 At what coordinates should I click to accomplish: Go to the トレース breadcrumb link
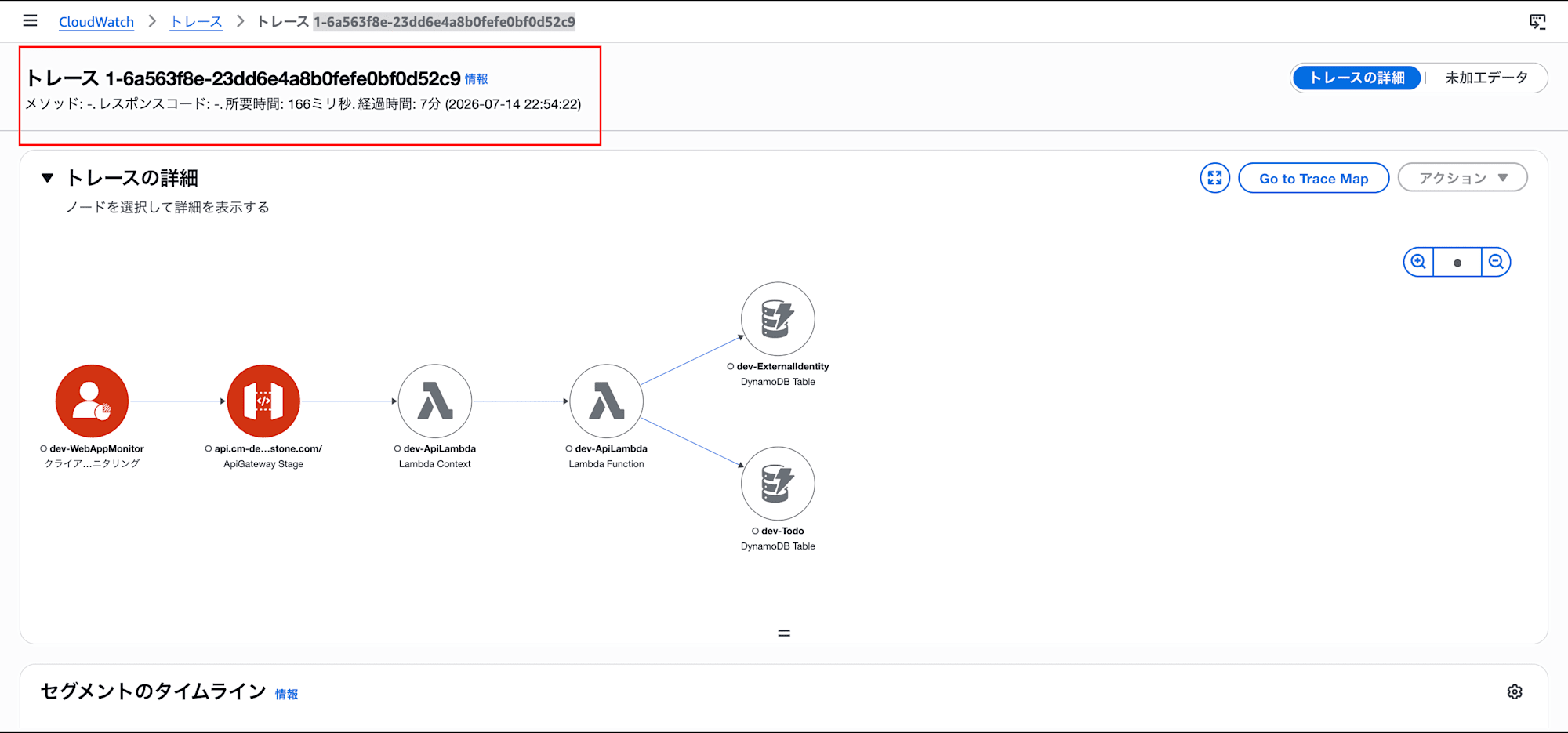pyautogui.click(x=196, y=22)
